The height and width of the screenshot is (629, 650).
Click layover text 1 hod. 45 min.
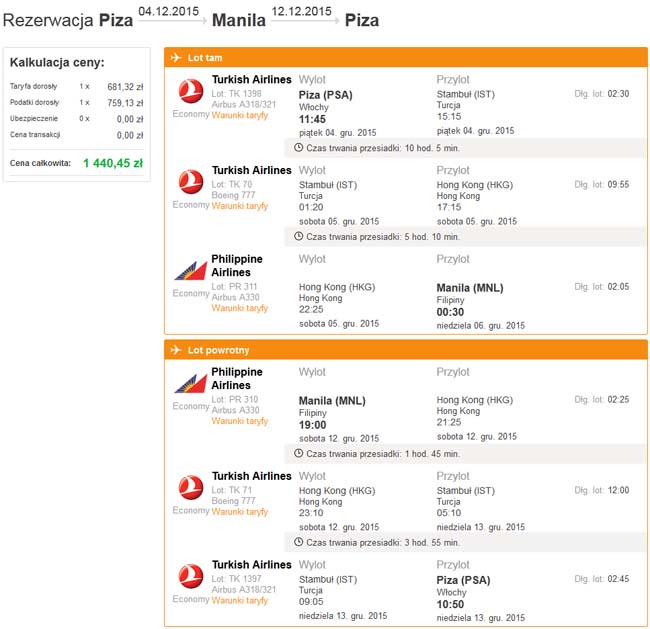point(432,454)
